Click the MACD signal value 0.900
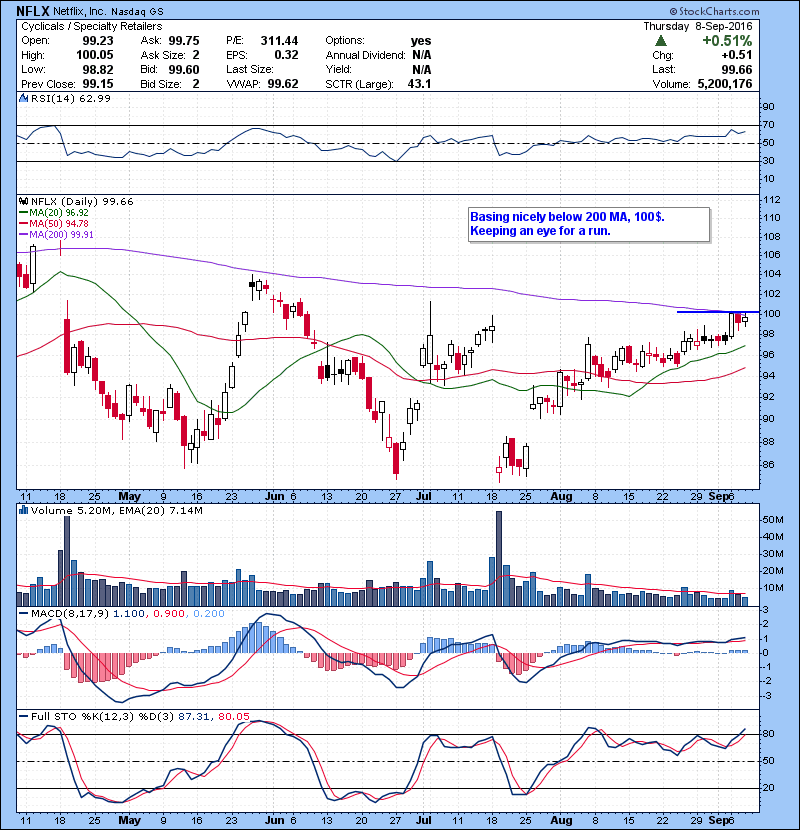 pos(169,614)
